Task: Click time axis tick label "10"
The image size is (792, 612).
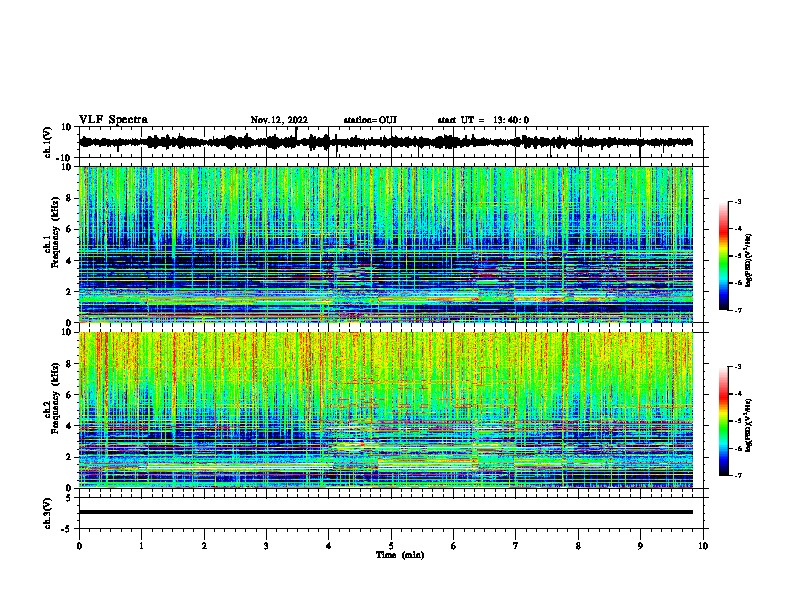Action: 703,546
